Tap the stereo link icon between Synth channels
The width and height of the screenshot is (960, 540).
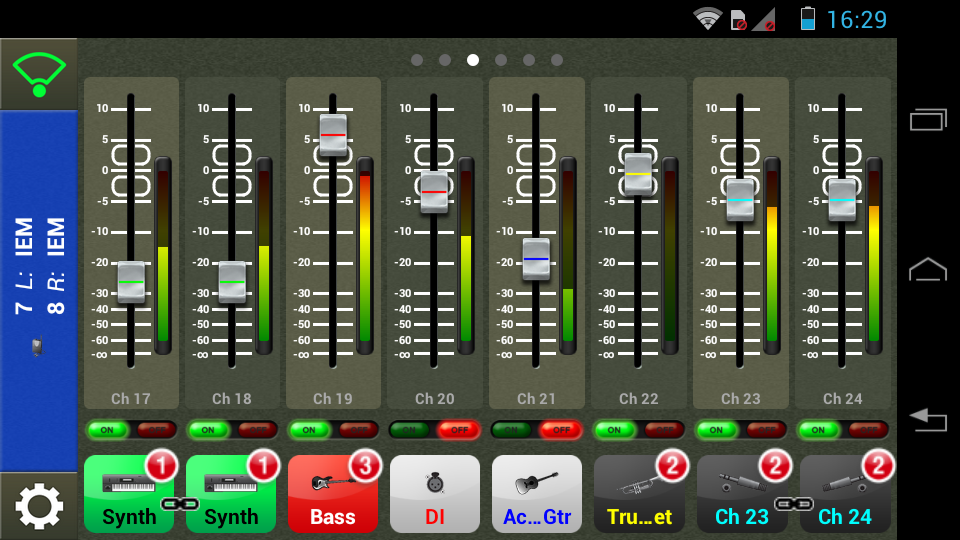tap(179, 504)
